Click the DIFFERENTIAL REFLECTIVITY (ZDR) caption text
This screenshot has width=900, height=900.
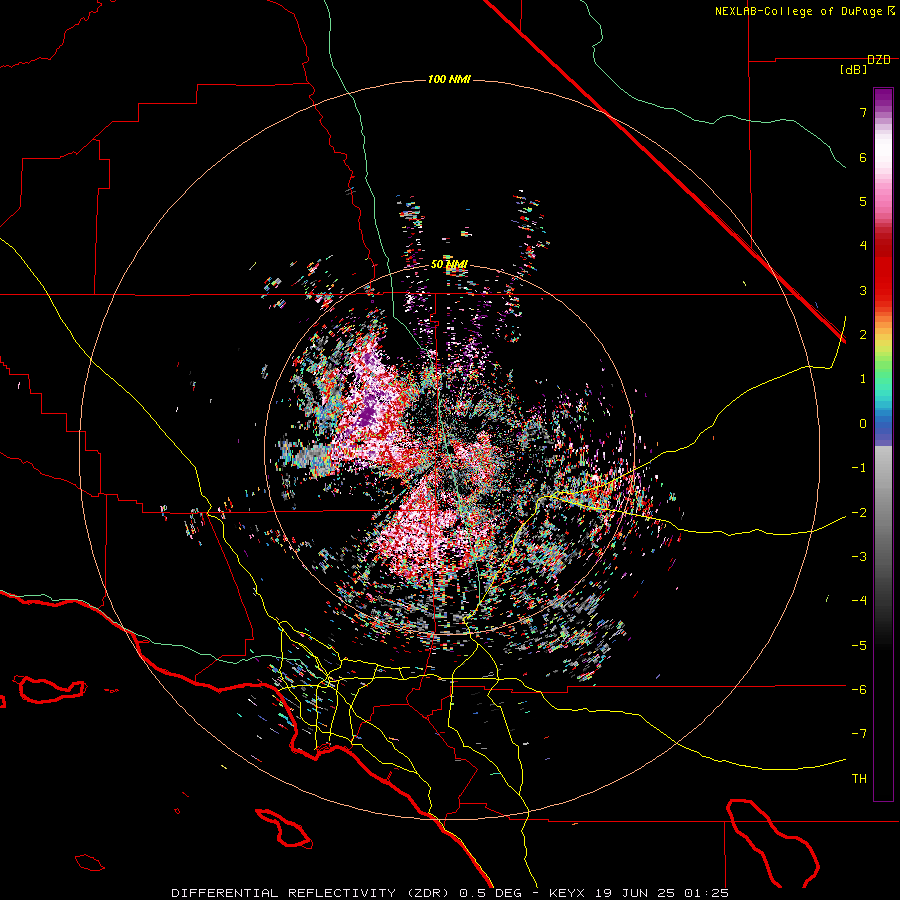pos(312,893)
